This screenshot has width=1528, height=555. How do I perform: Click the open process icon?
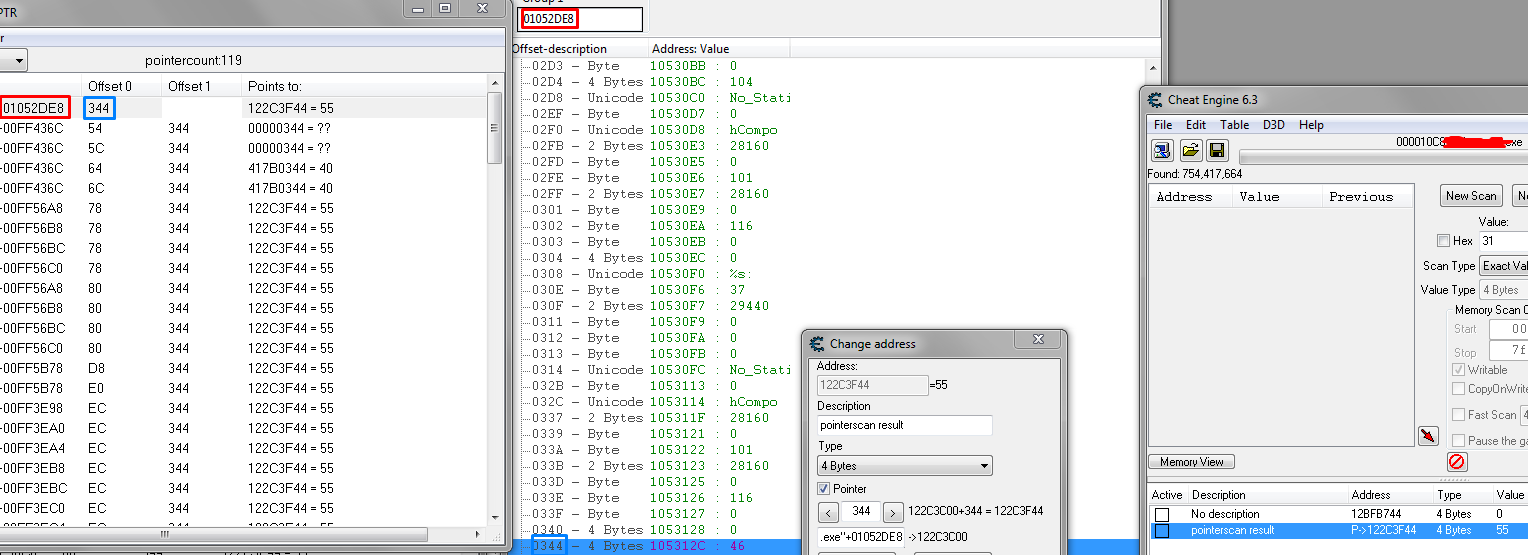coord(1163,150)
